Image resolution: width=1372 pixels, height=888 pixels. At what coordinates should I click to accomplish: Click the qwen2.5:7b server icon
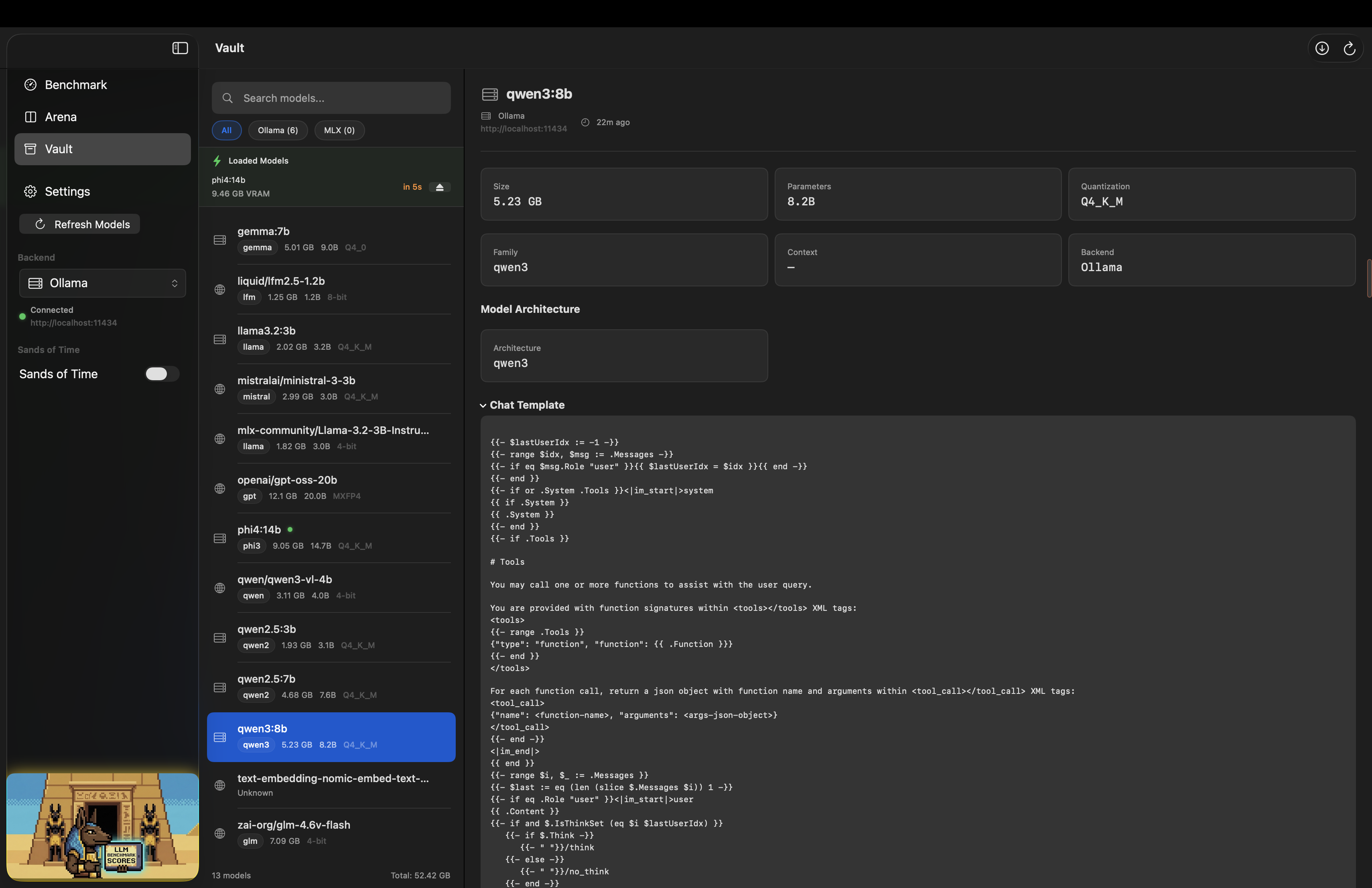(219, 687)
